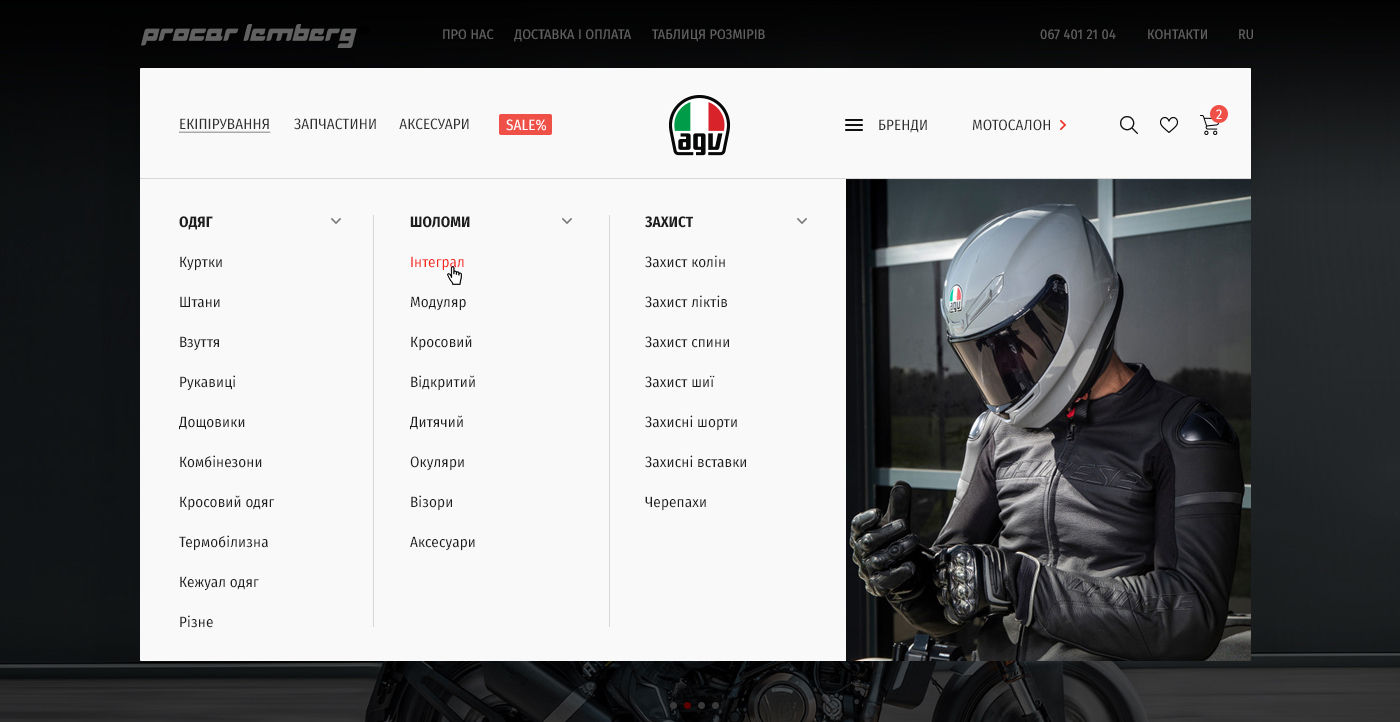Open the Доставка і оплата page

click(x=572, y=34)
